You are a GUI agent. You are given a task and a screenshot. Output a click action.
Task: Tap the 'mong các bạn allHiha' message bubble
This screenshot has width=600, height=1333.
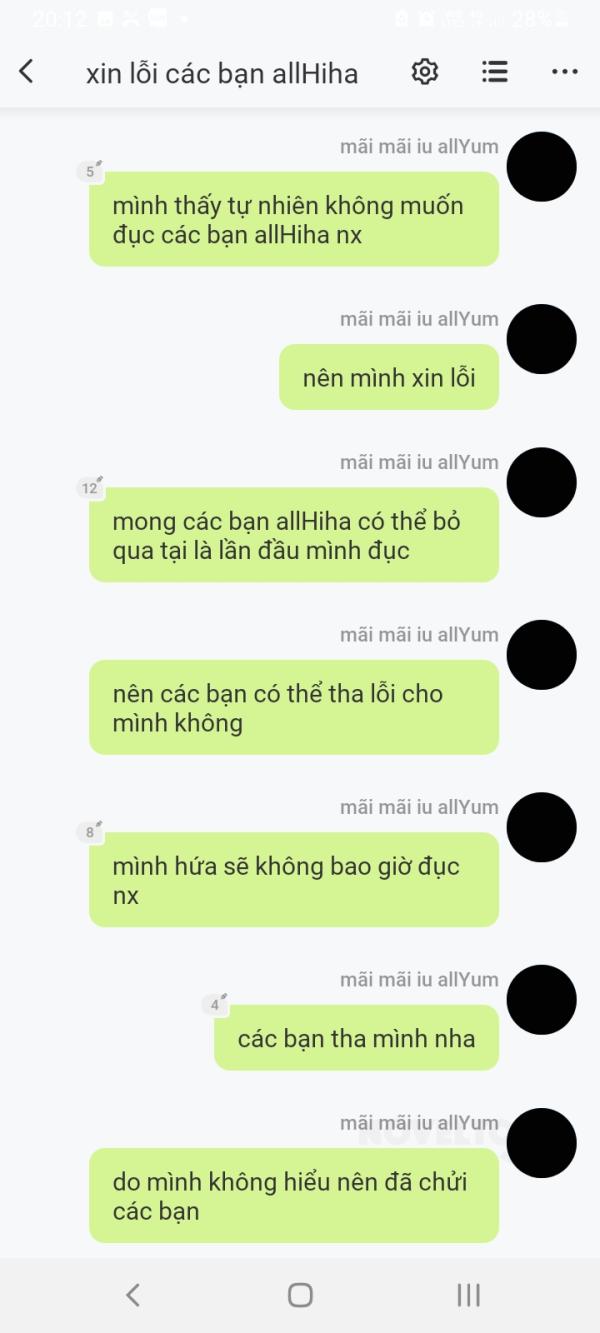pyautogui.click(x=294, y=535)
